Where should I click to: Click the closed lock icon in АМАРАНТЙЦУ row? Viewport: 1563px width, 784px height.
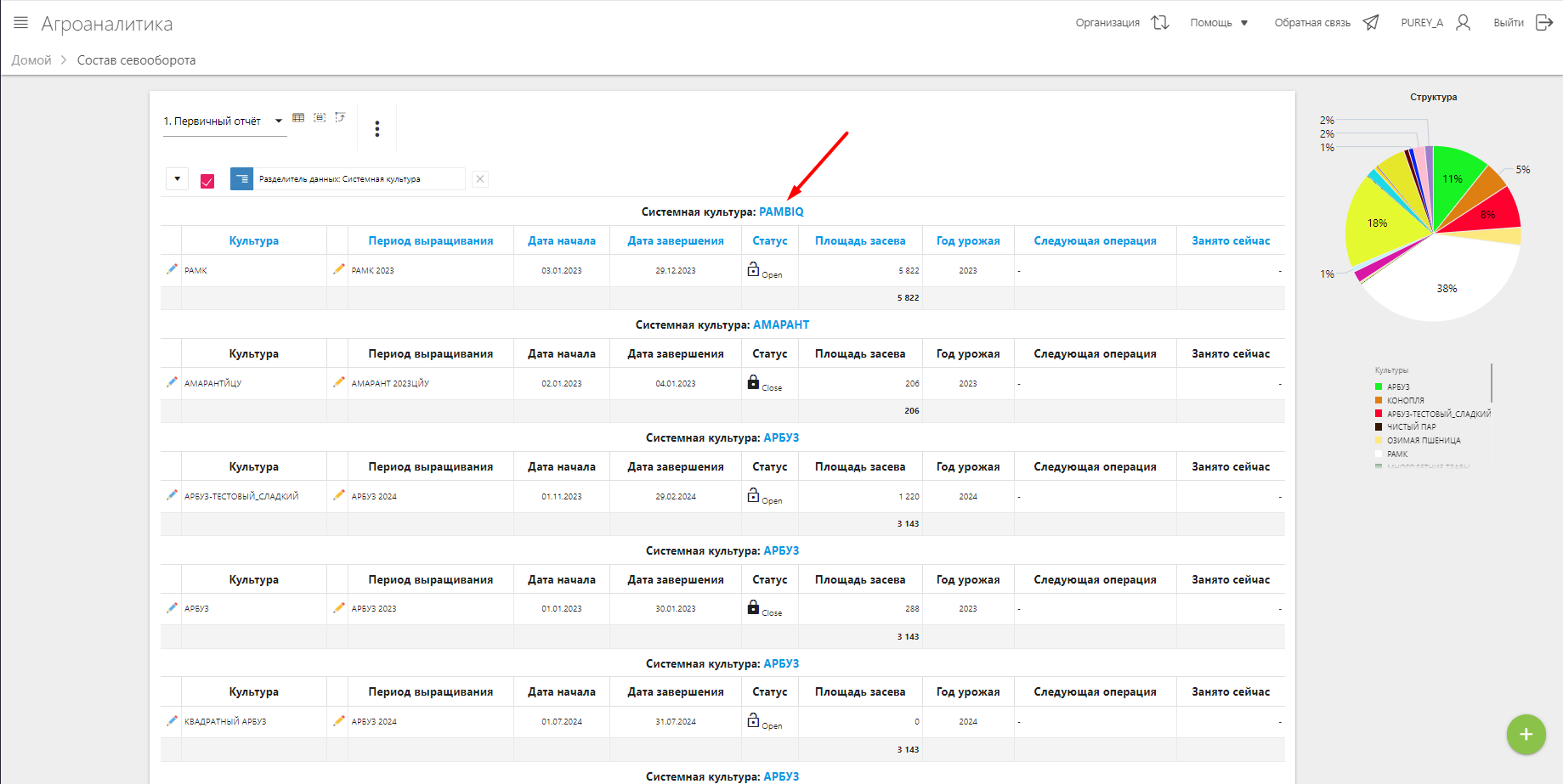coord(753,382)
